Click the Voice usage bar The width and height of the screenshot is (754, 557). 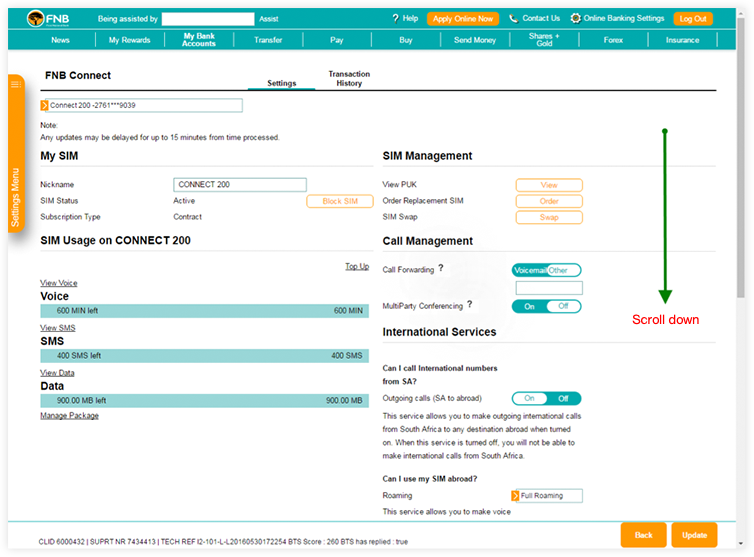point(205,311)
